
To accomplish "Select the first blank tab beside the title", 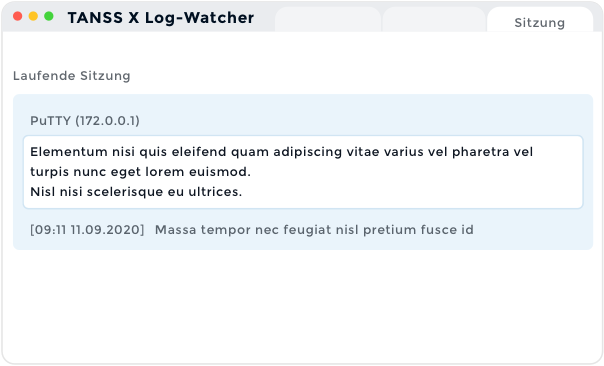I will click(x=328, y=20).
